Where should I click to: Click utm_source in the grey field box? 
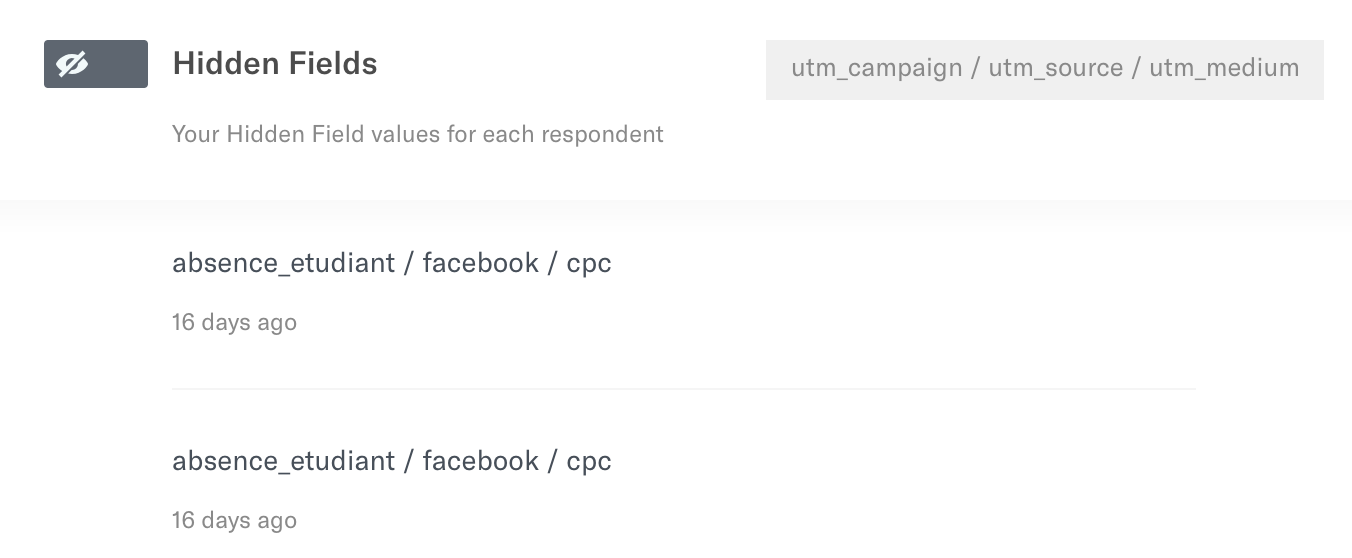pyautogui.click(x=1055, y=68)
